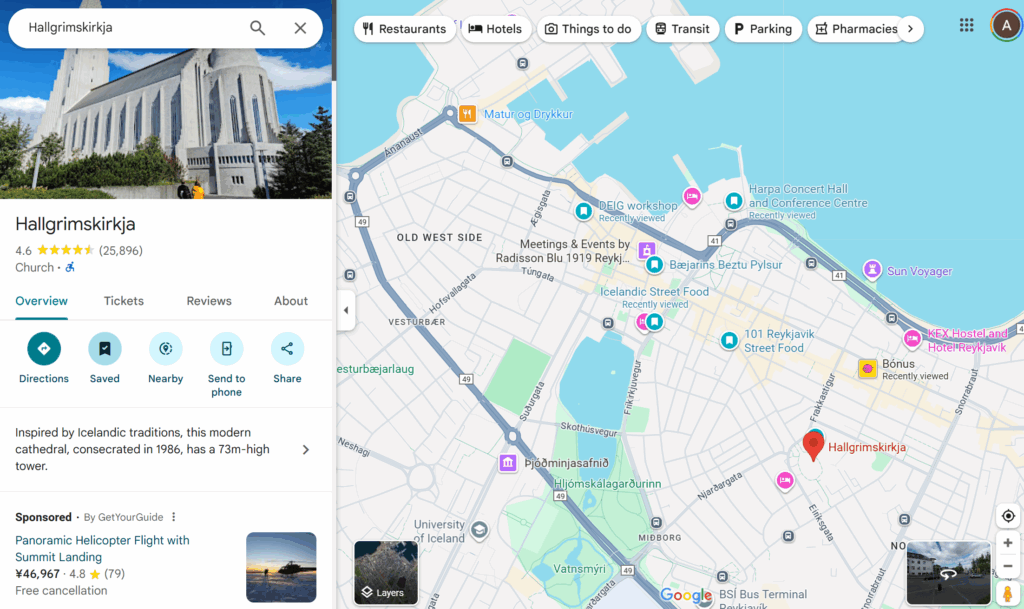Click the hotel marker near Njarðargata
1024x609 pixels.
tap(785, 480)
